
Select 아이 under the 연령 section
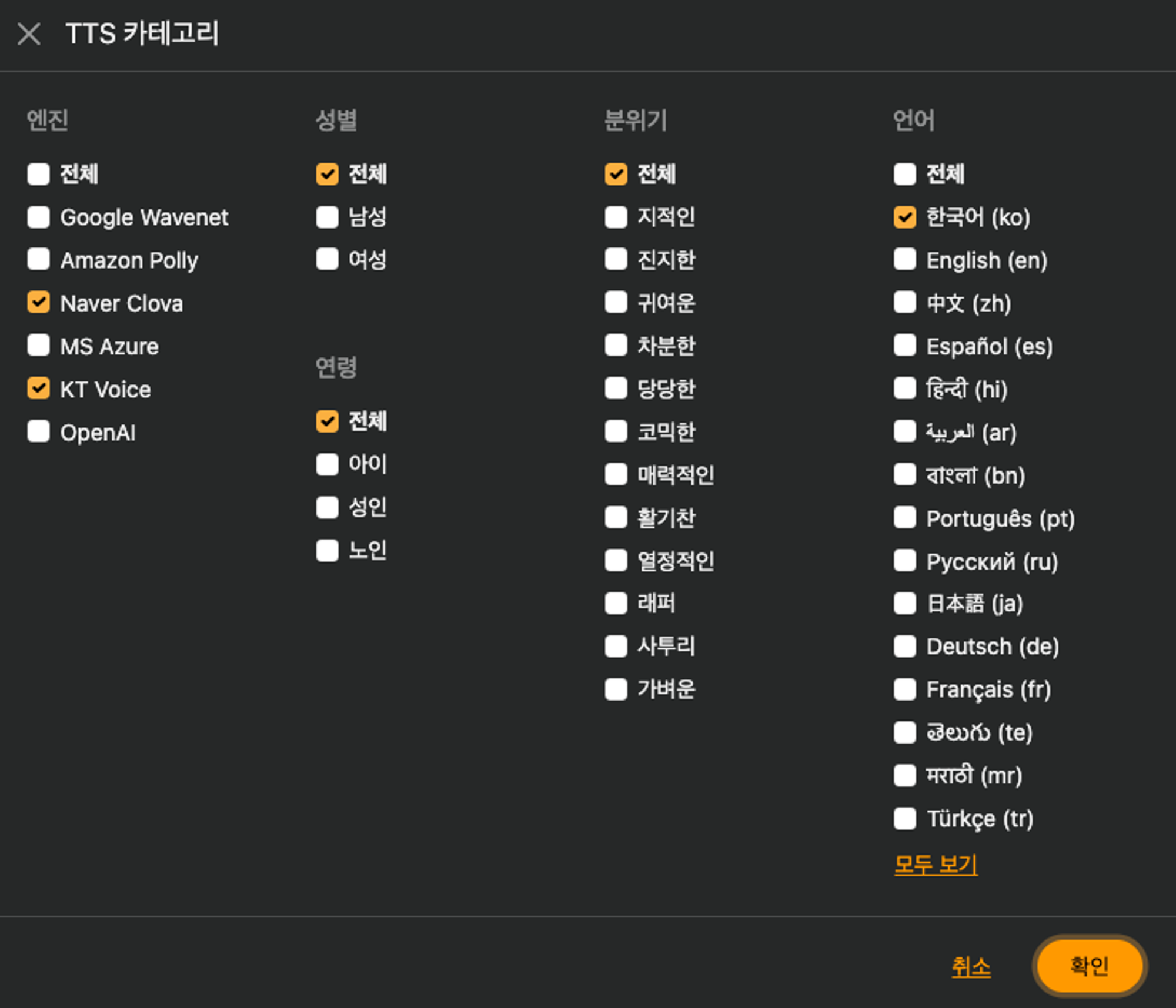pyautogui.click(x=327, y=464)
